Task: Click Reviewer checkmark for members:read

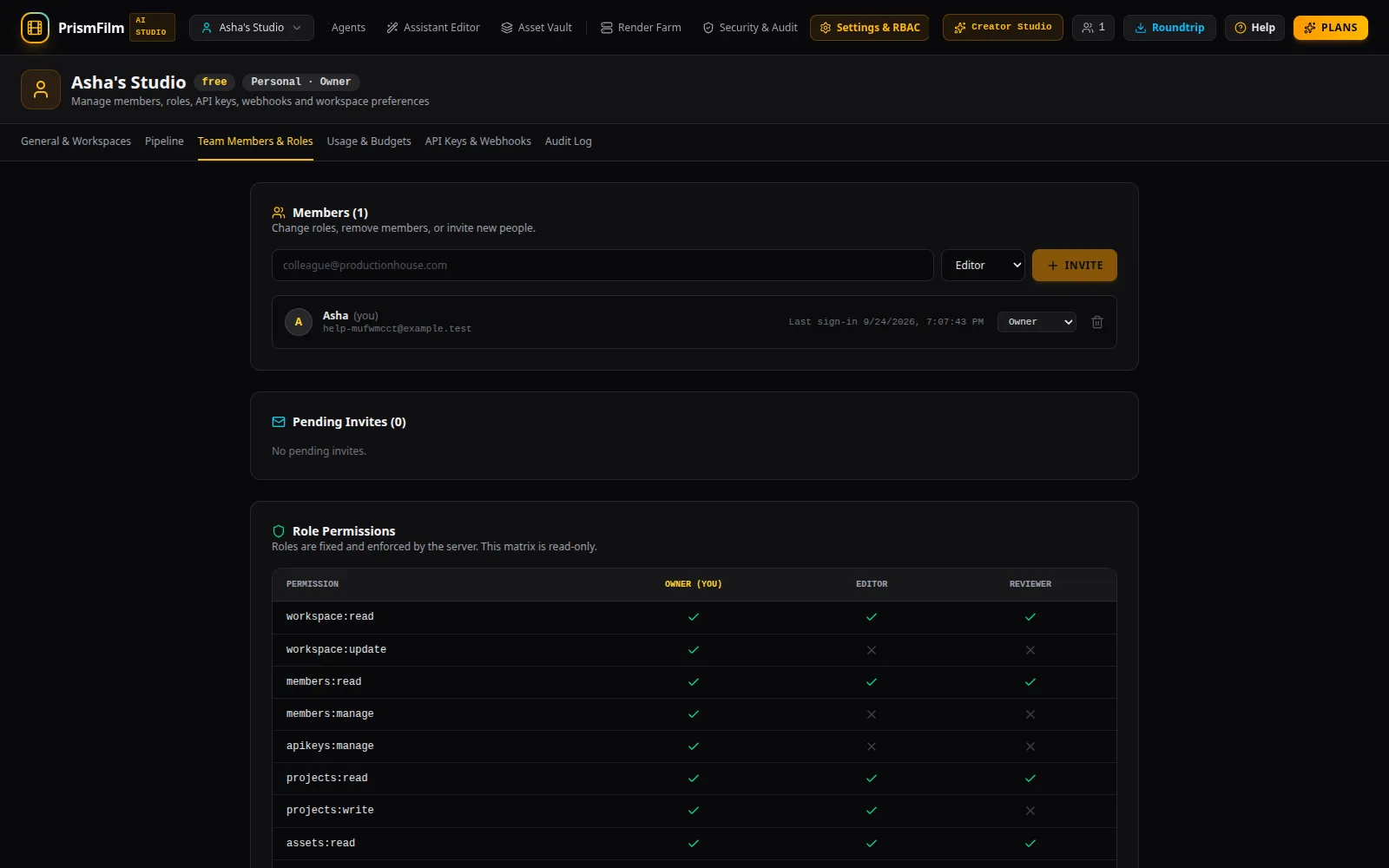Action: click(x=1030, y=682)
